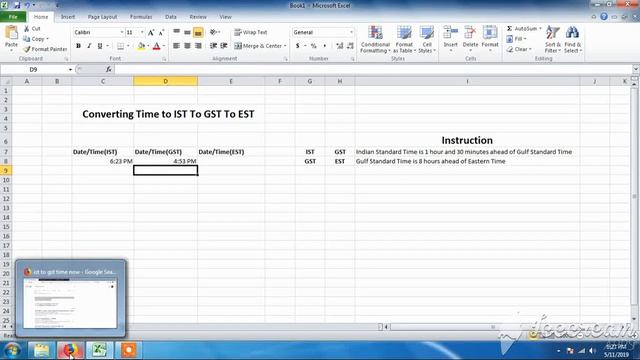This screenshot has width=640, height=360.
Task: Open Sort & Filter menu
Action: [553, 39]
